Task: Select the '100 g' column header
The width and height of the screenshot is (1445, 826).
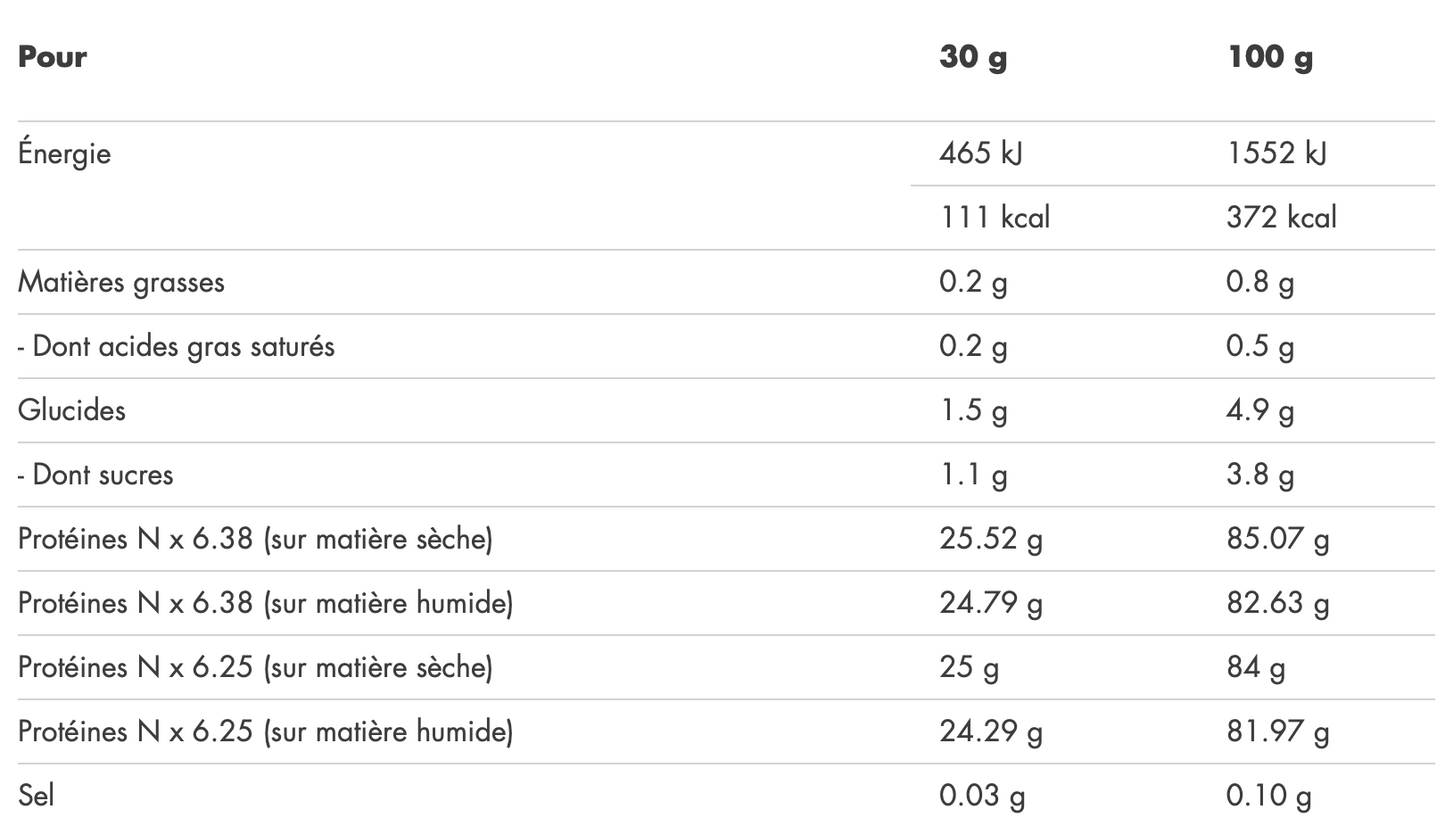Action: point(1269,57)
